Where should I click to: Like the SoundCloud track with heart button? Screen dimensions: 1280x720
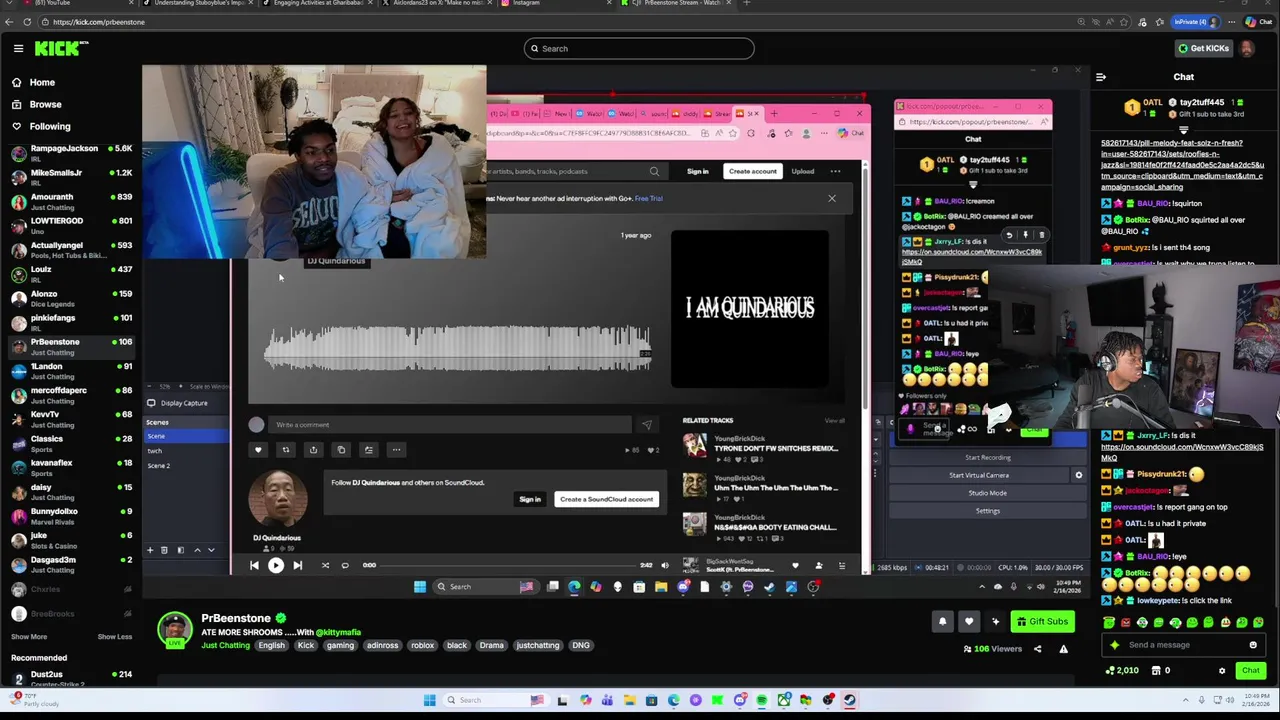coord(258,450)
